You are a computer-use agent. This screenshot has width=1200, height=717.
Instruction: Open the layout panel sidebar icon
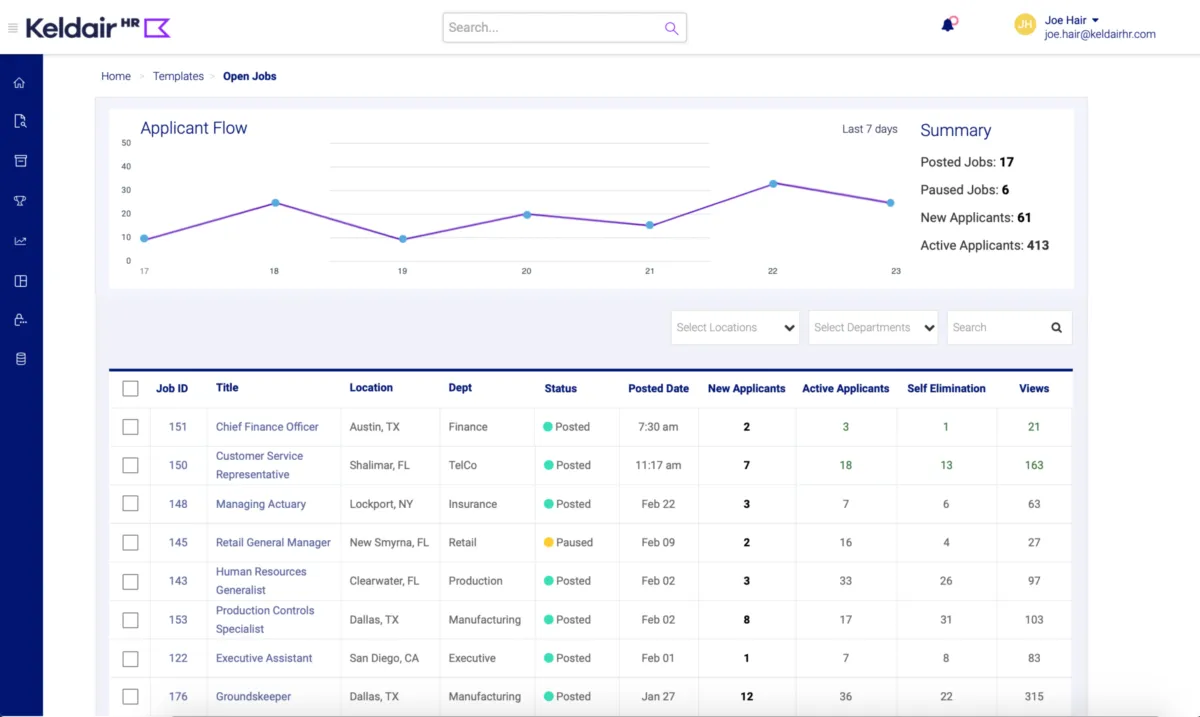tap(20, 281)
